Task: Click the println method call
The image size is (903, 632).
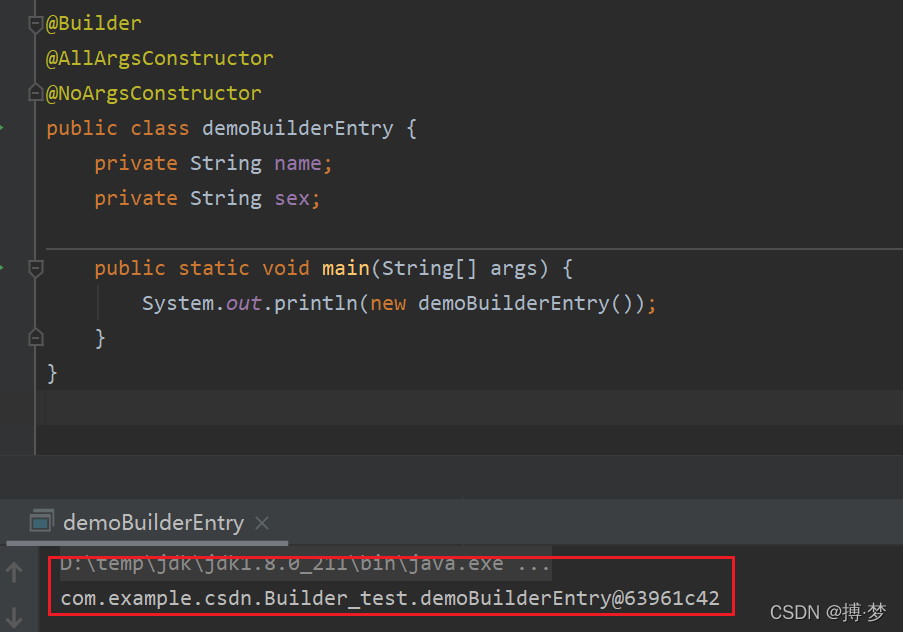Action: 316,304
